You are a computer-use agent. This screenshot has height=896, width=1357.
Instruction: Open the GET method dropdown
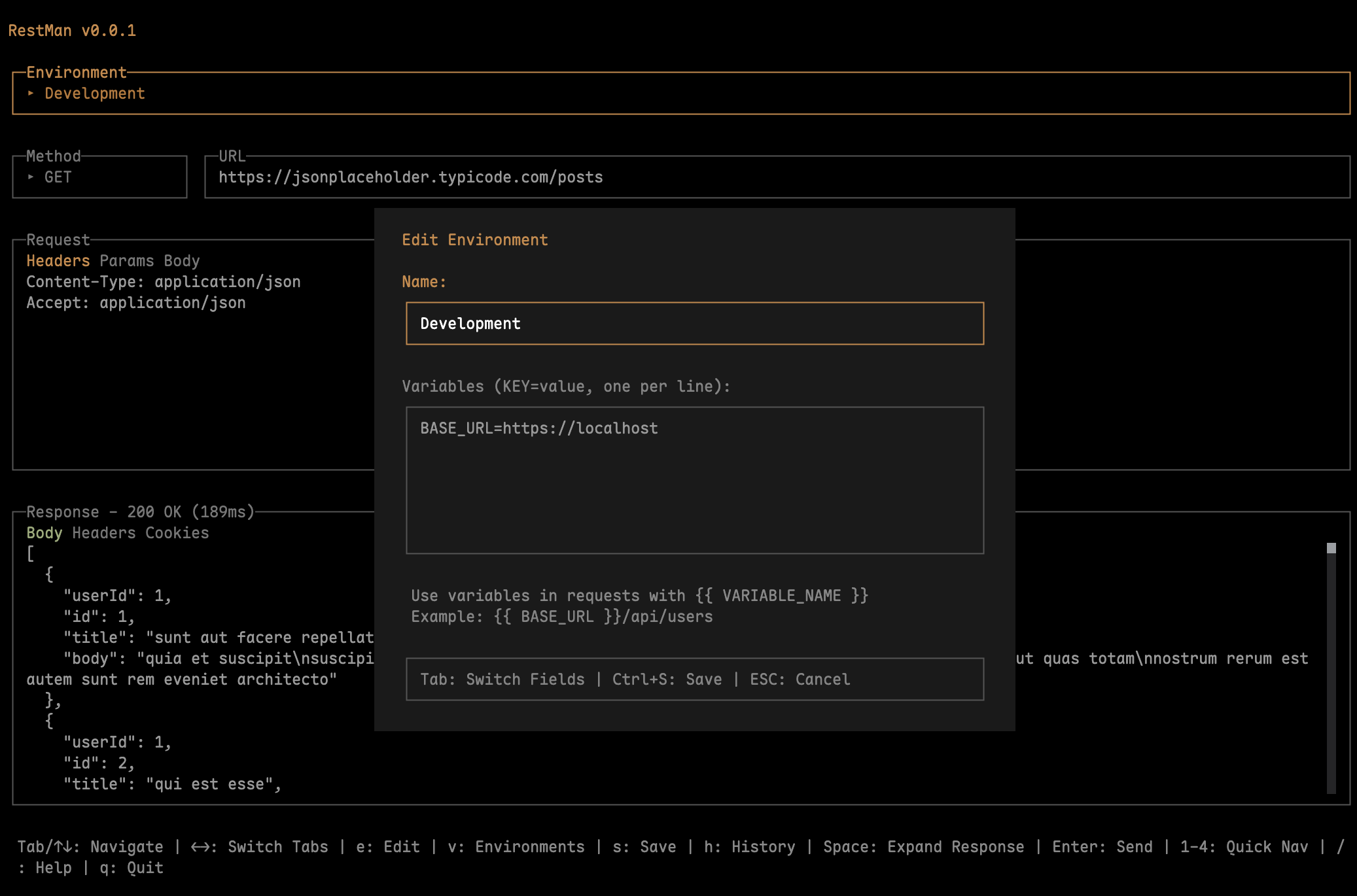tap(58, 177)
